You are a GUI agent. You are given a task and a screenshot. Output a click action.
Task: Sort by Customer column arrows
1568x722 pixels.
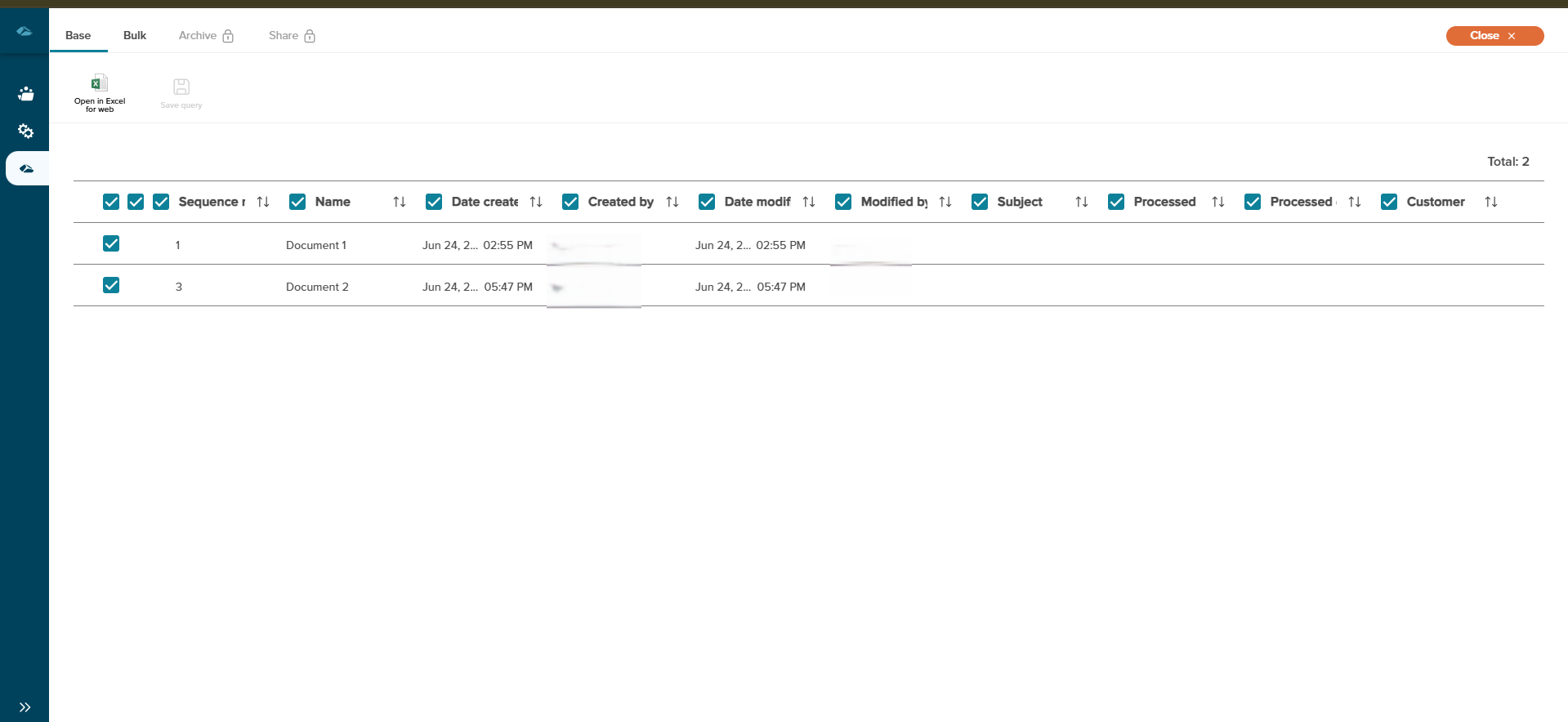click(x=1491, y=202)
